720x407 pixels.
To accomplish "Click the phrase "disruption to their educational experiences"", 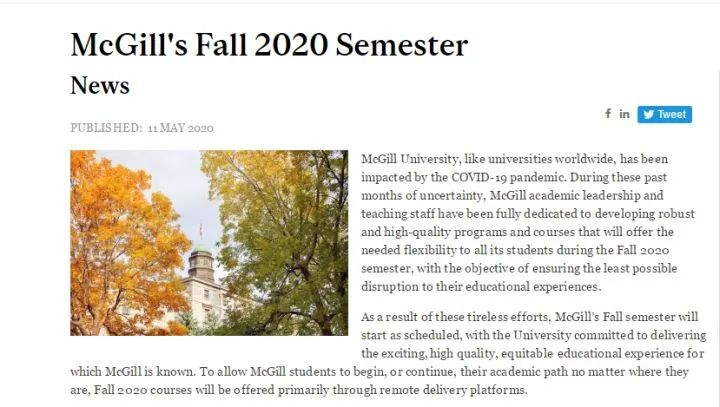I will [480, 287].
